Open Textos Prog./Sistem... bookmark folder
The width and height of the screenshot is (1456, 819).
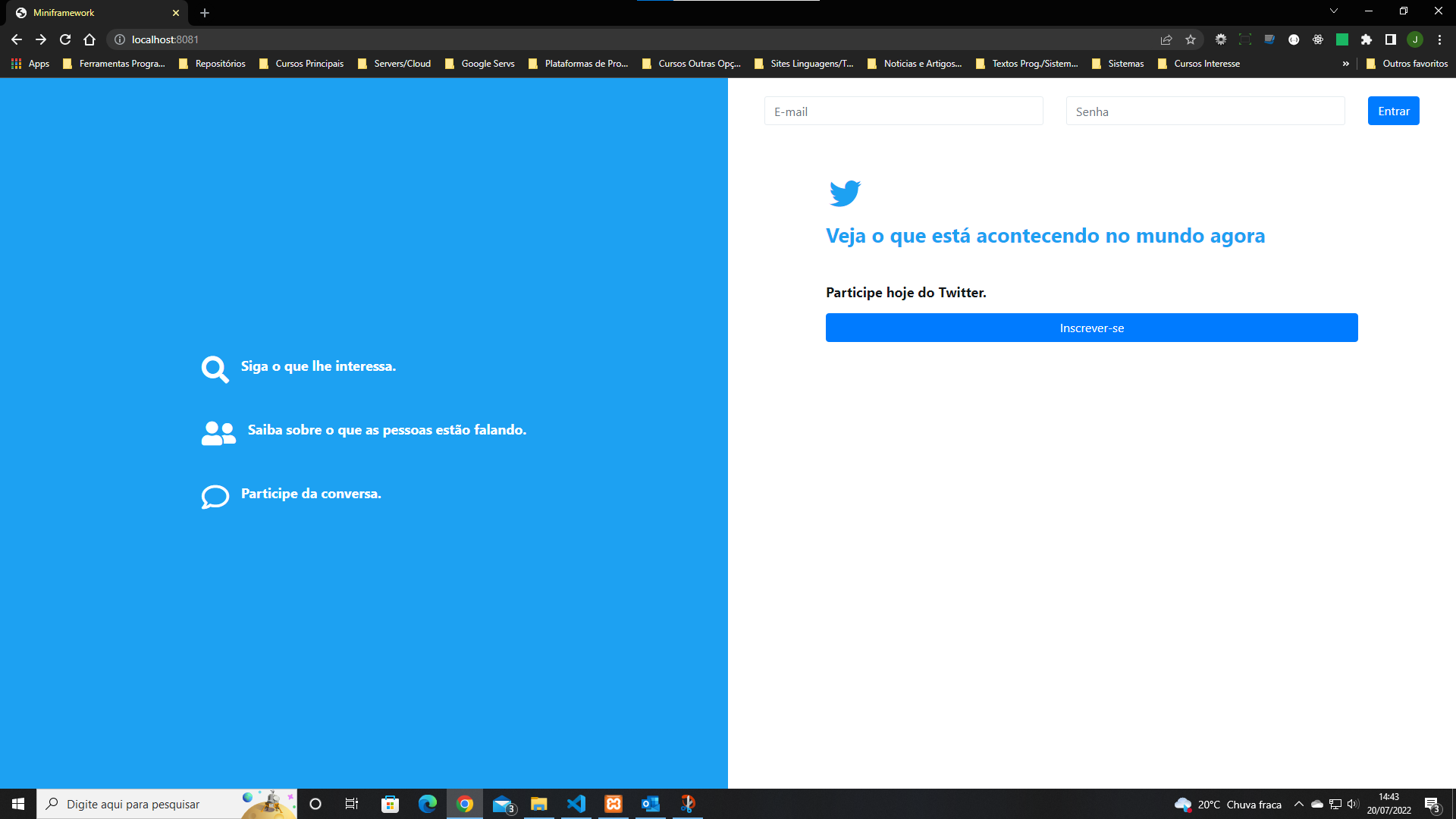pos(1027,64)
